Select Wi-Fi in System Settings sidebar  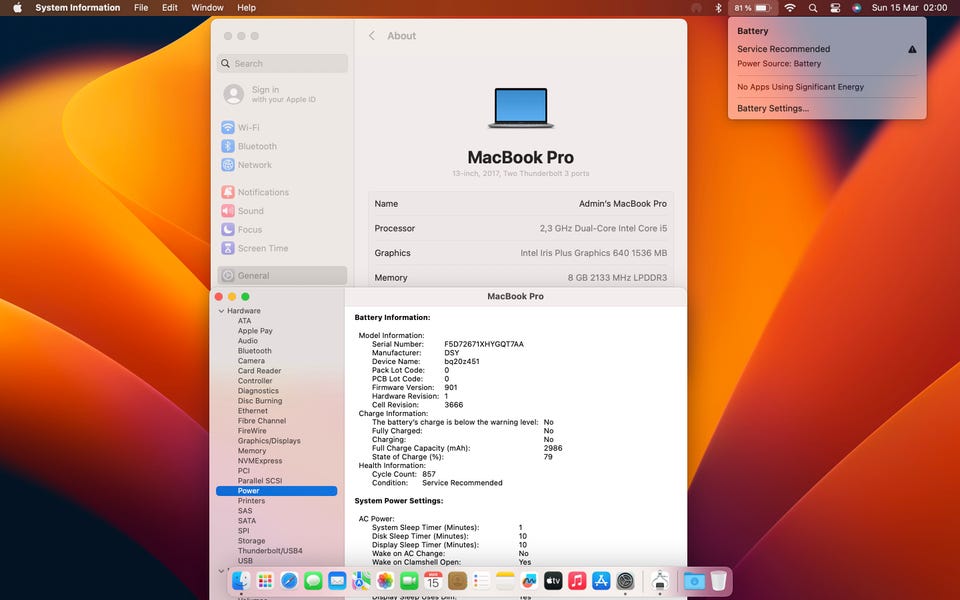pos(248,128)
